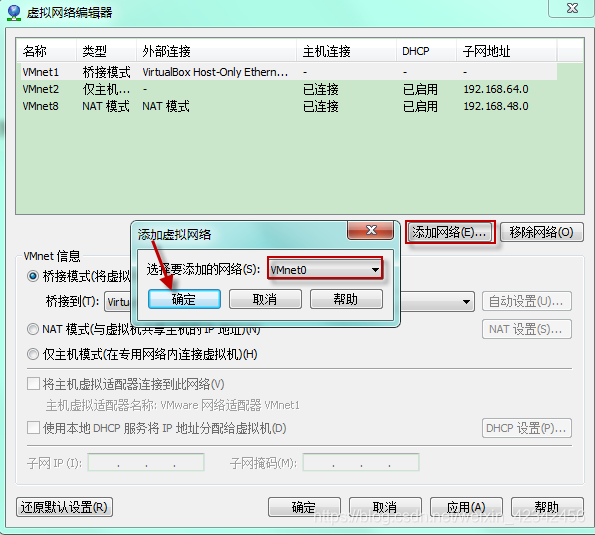This screenshot has width=595, height=535.
Task: Click the DHCP 设置(P)... button
Action: coord(527,428)
